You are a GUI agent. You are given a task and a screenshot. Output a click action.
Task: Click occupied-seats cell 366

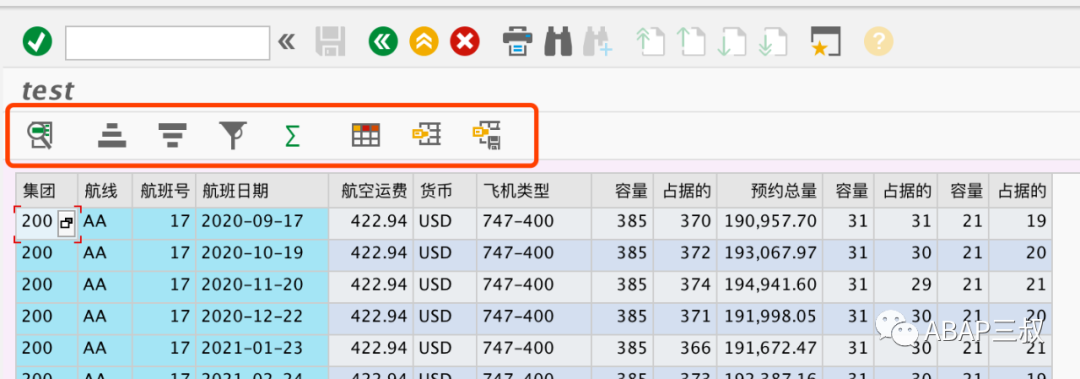click(685, 349)
